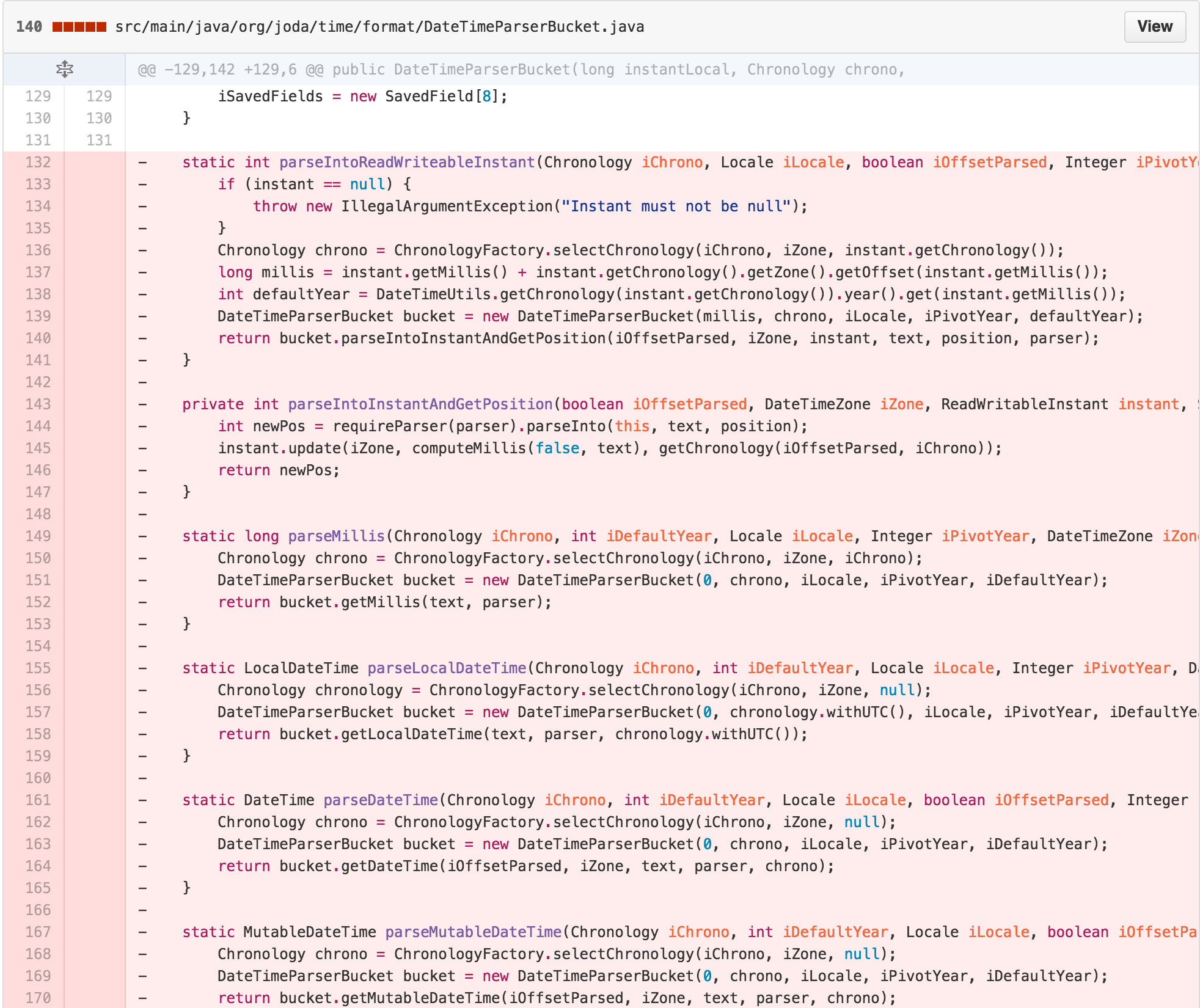Click the file path src/main/java/org/joda/time/format/DateTimeParserBucket.java
The height and width of the screenshot is (1008, 1200).
tap(379, 27)
